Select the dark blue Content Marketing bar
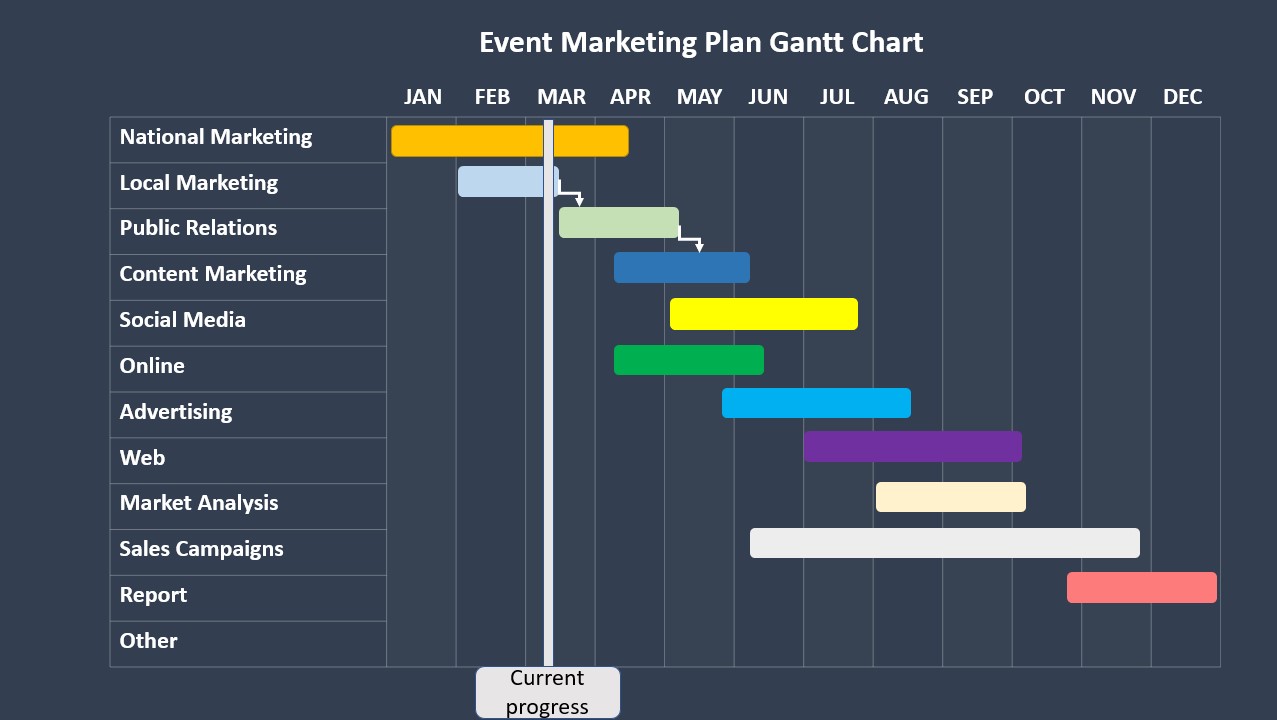1277x720 pixels. (x=681, y=267)
